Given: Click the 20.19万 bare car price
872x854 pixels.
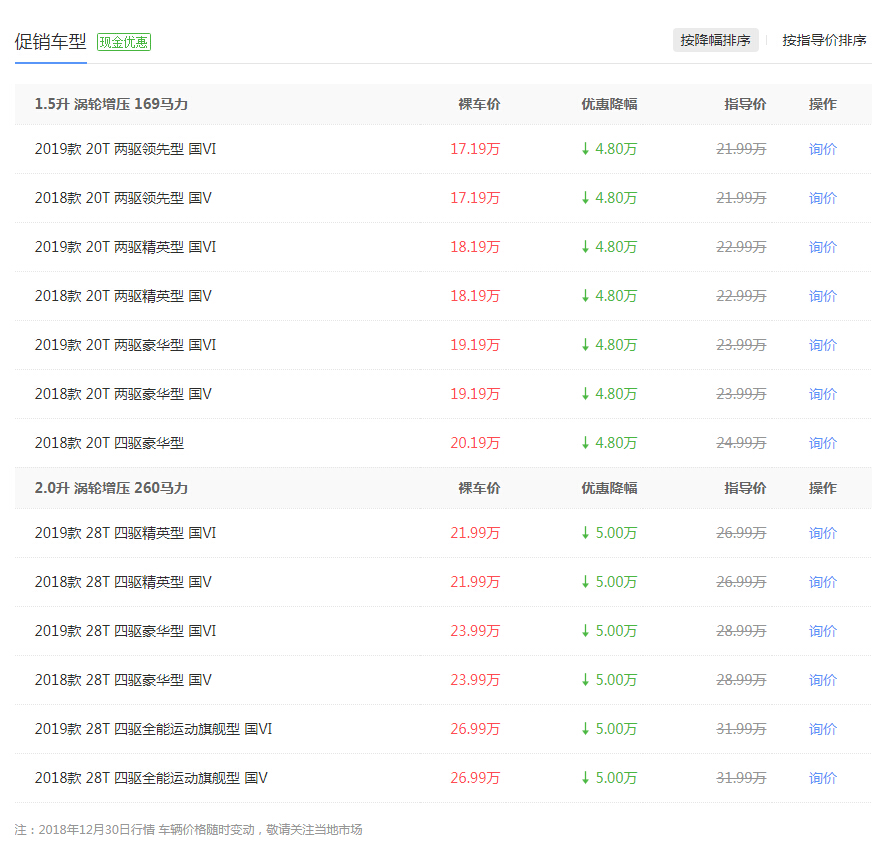Looking at the screenshot, I should click(x=475, y=443).
